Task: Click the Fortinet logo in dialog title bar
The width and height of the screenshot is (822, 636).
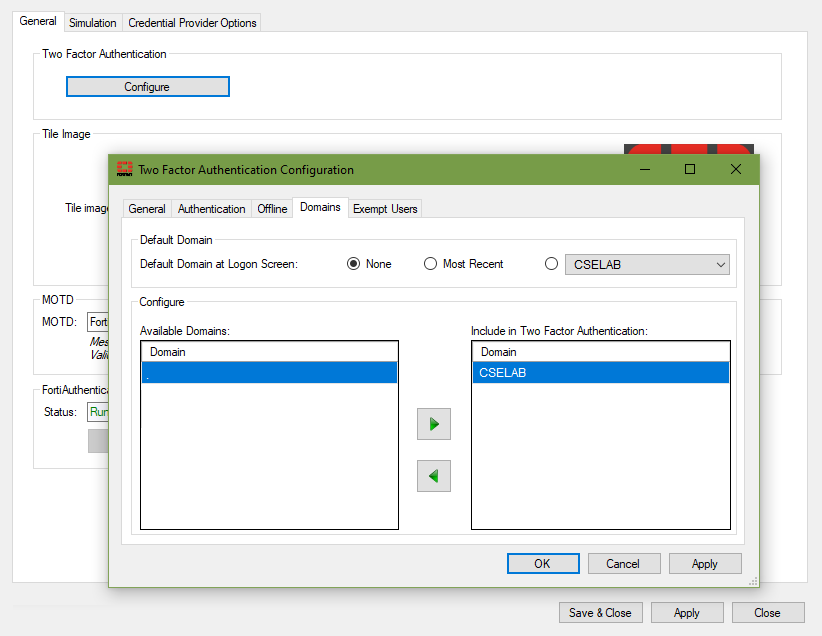Action: [x=125, y=169]
